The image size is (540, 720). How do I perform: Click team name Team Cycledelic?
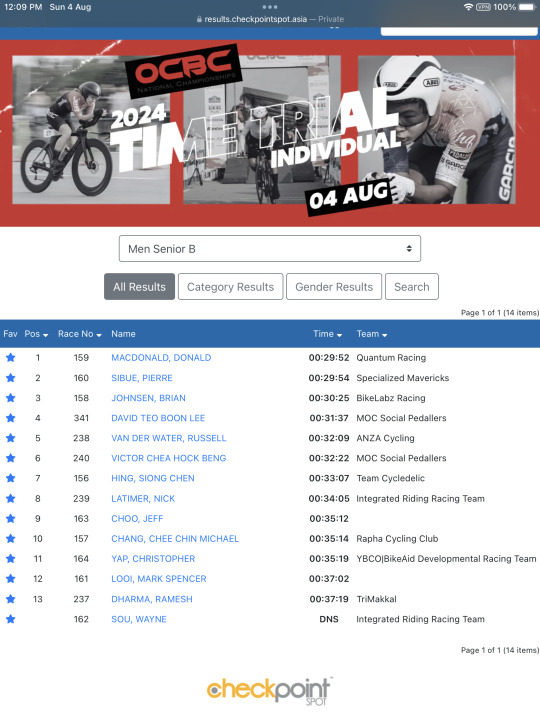[x=390, y=478]
